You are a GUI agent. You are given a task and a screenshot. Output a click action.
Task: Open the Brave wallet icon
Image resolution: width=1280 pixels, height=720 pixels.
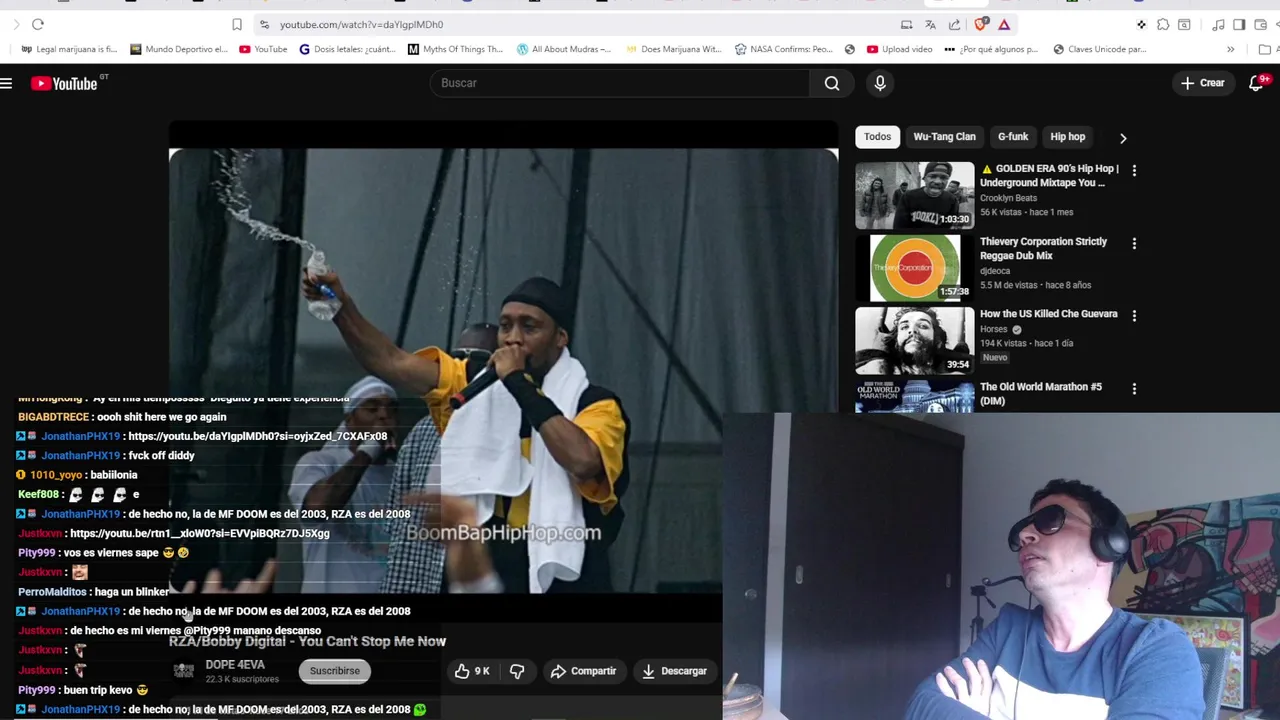tap(1260, 24)
